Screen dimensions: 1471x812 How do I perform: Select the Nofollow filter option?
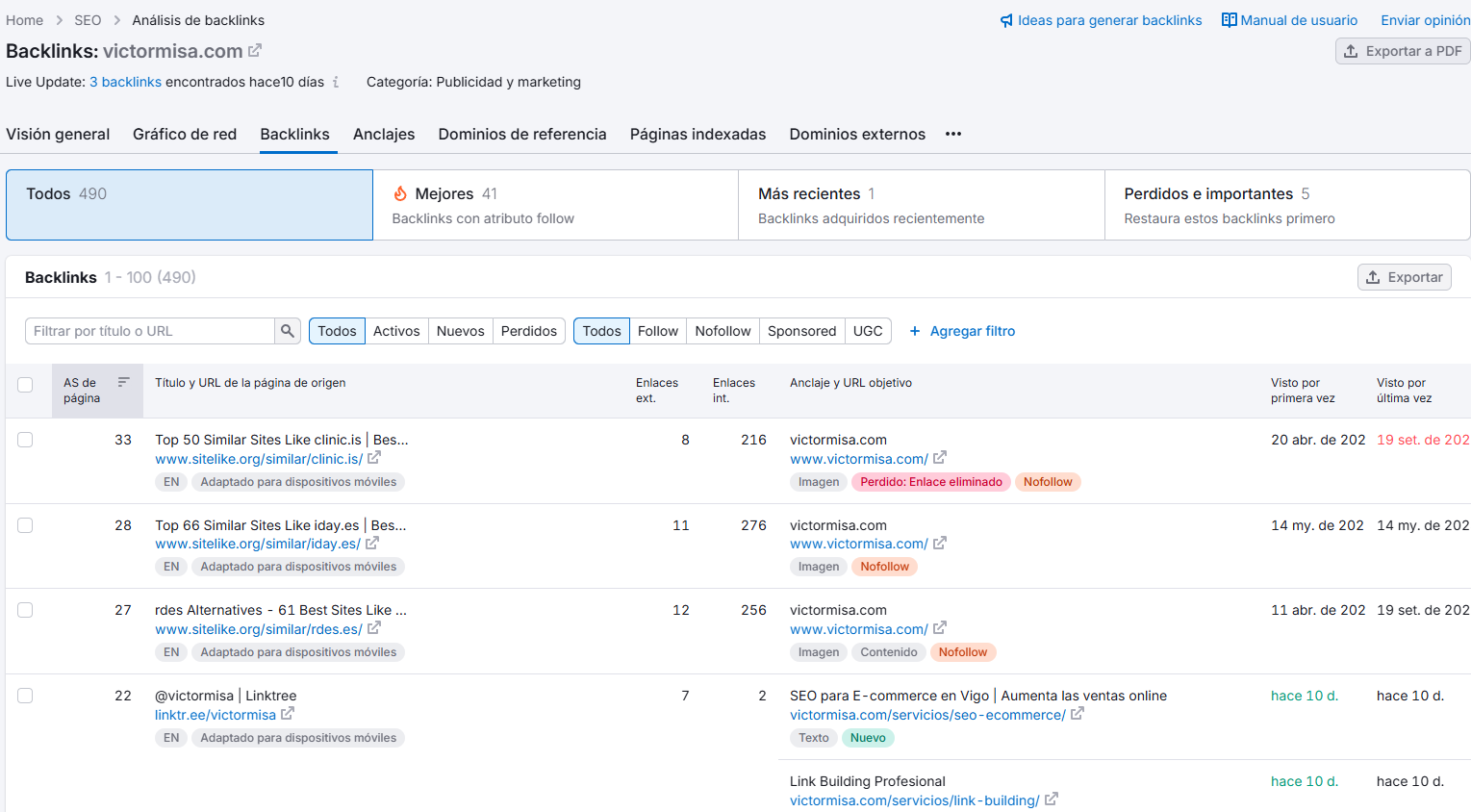click(x=723, y=331)
